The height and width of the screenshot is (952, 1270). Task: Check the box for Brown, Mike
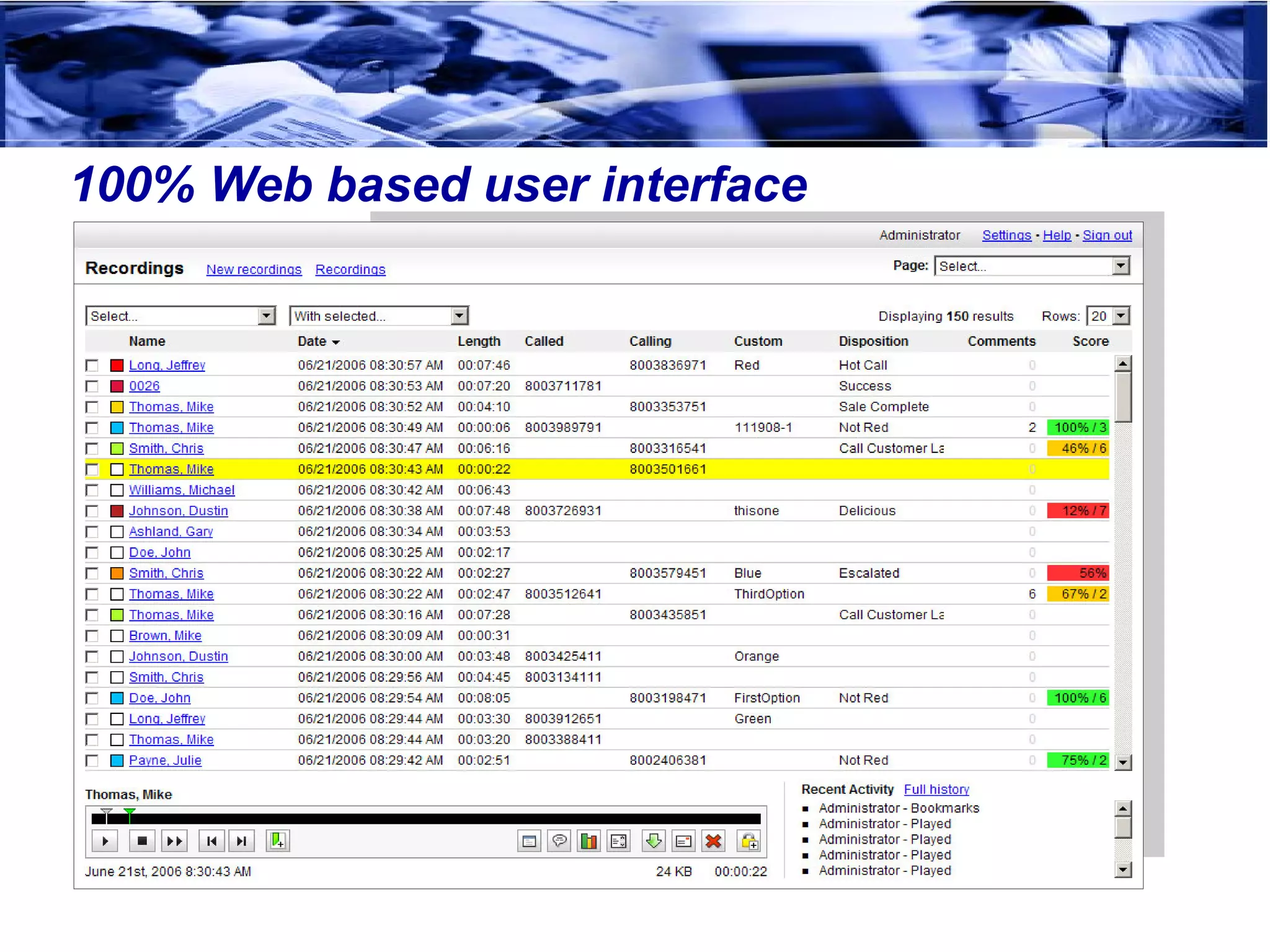coord(92,636)
